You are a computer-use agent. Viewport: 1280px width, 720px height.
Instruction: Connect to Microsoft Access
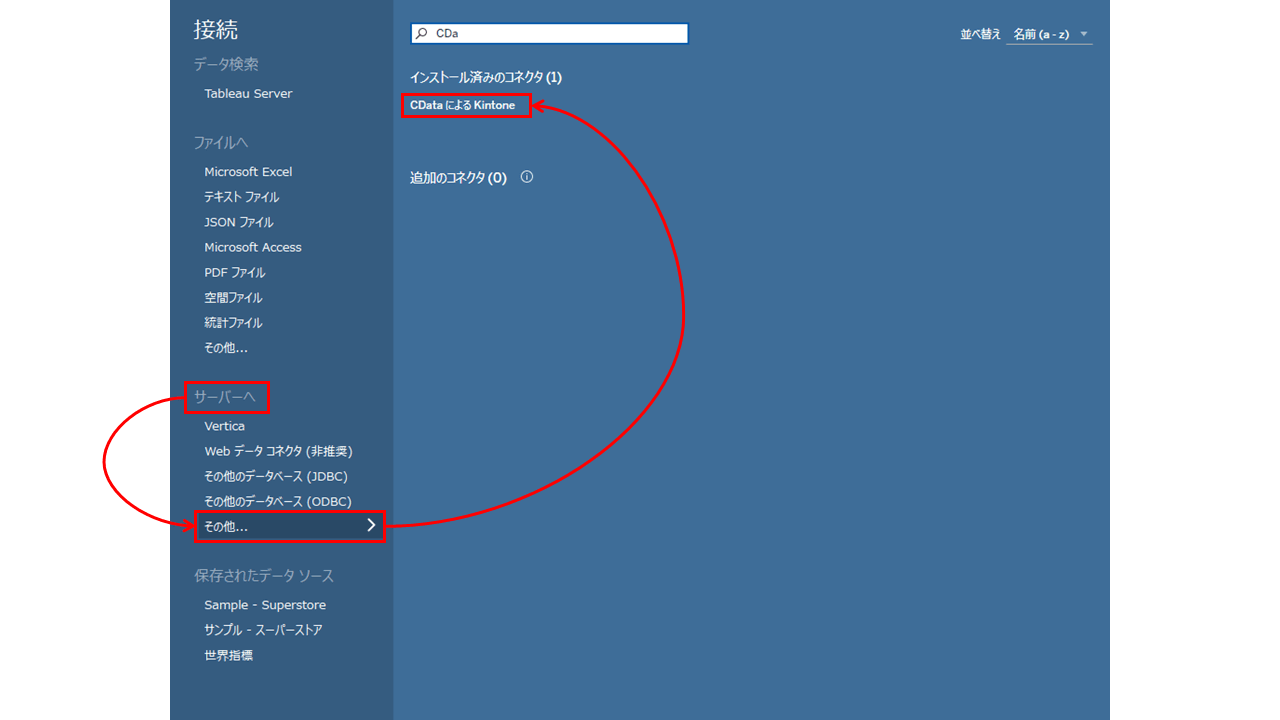(x=253, y=247)
